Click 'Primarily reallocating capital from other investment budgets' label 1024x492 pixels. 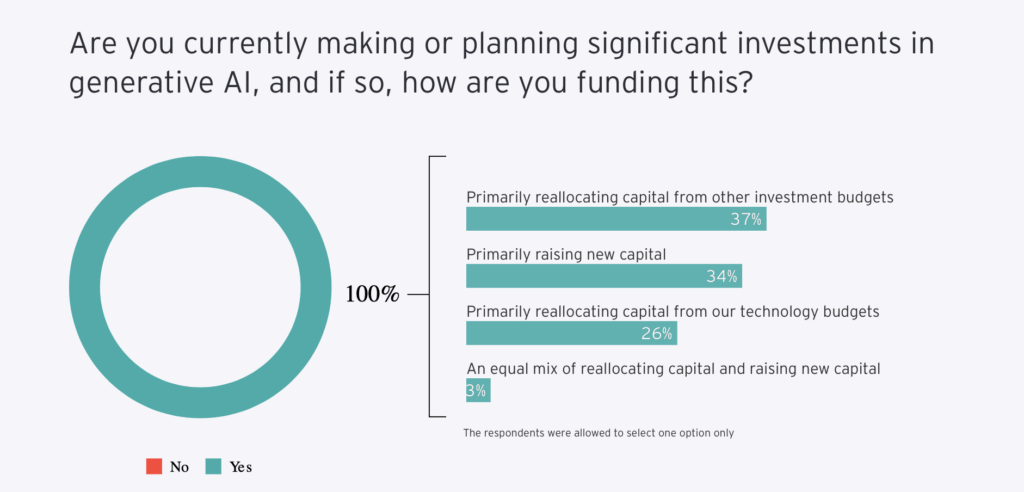coord(679,197)
